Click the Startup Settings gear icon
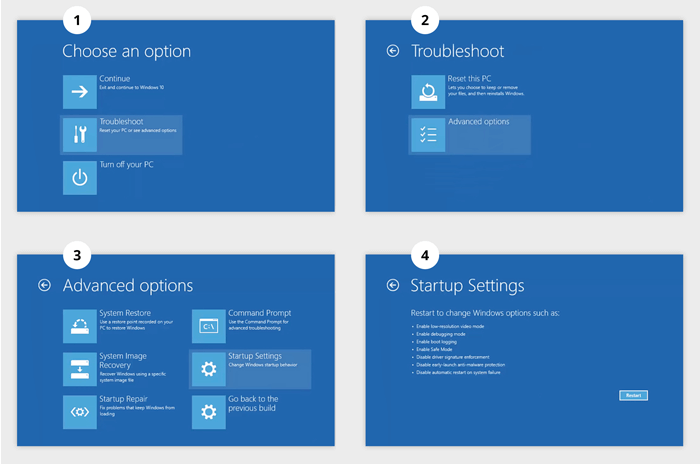The width and height of the screenshot is (700, 464). pos(209,369)
